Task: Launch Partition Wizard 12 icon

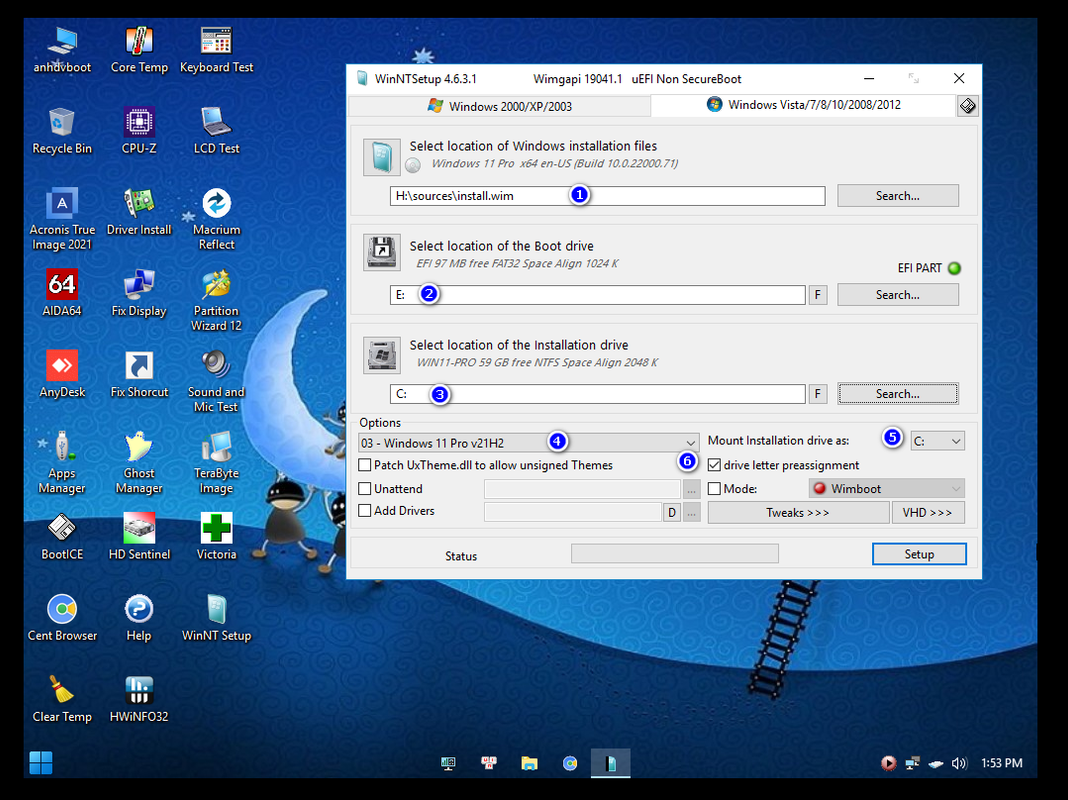Action: click(216, 300)
